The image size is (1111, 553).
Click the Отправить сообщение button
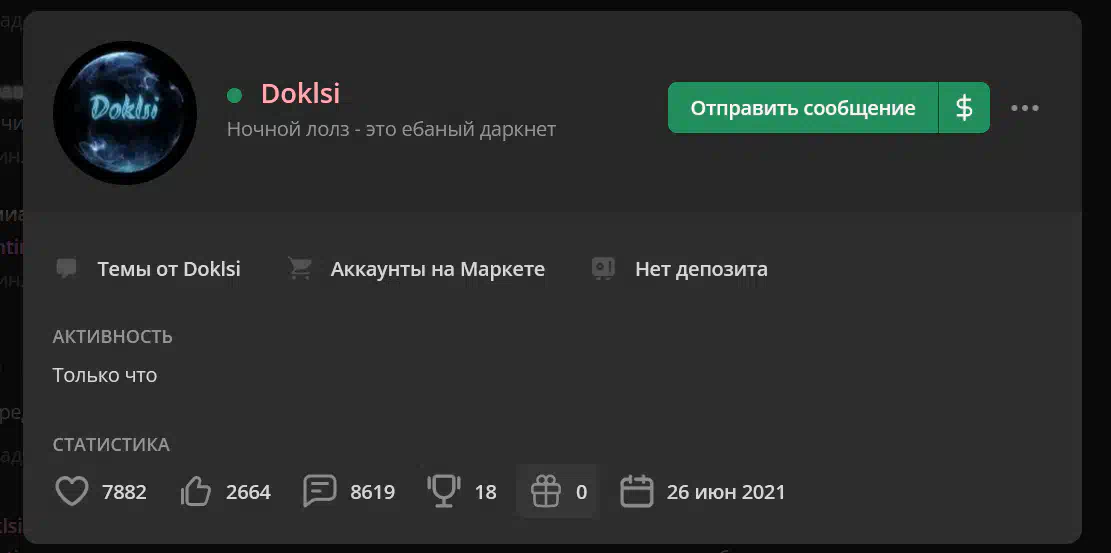pos(803,108)
